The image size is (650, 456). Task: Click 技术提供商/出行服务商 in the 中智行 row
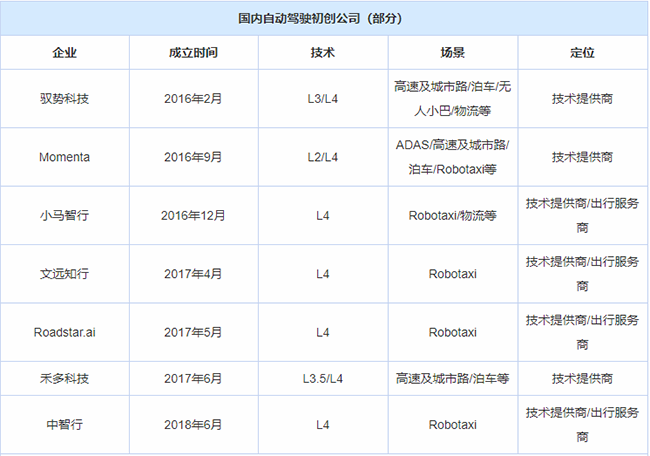(582, 425)
